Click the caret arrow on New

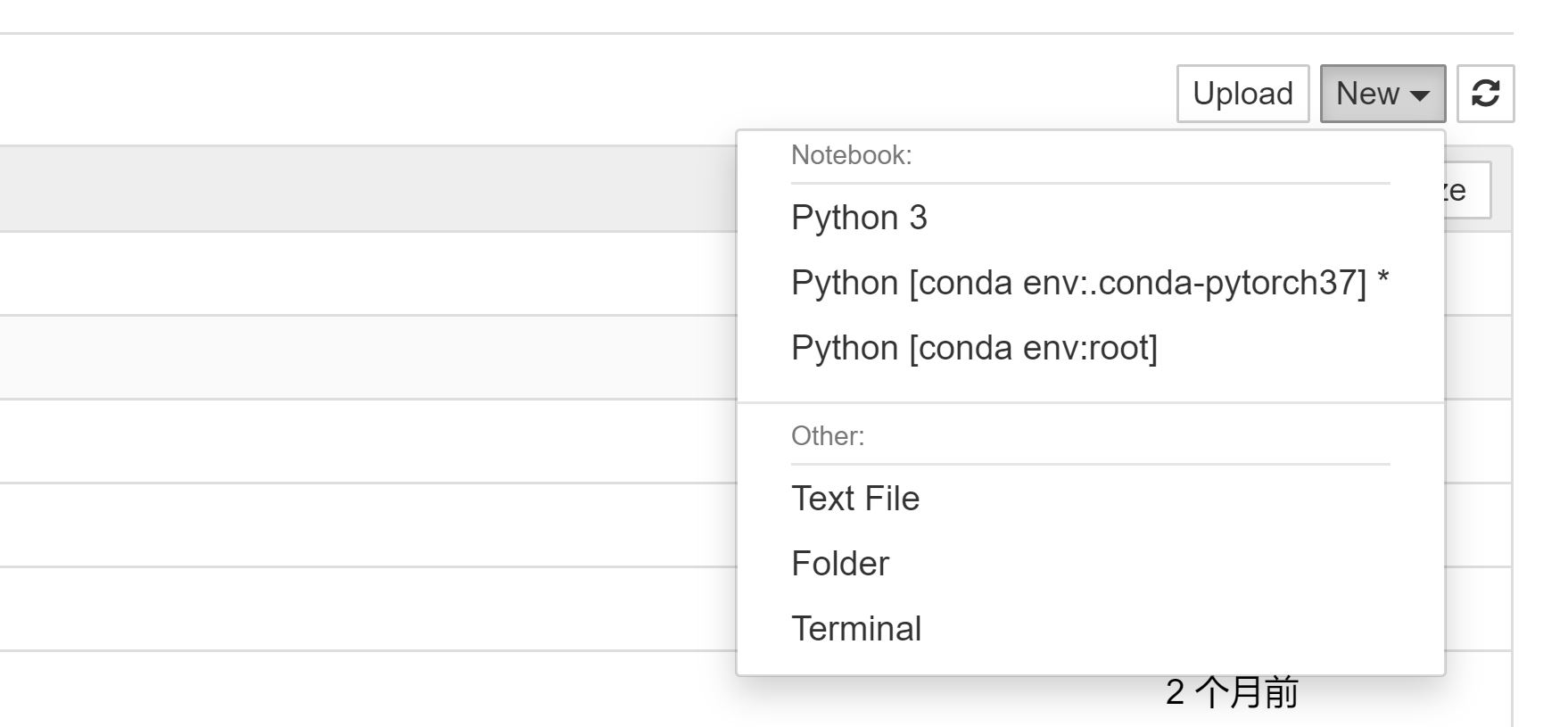pyautogui.click(x=1420, y=95)
